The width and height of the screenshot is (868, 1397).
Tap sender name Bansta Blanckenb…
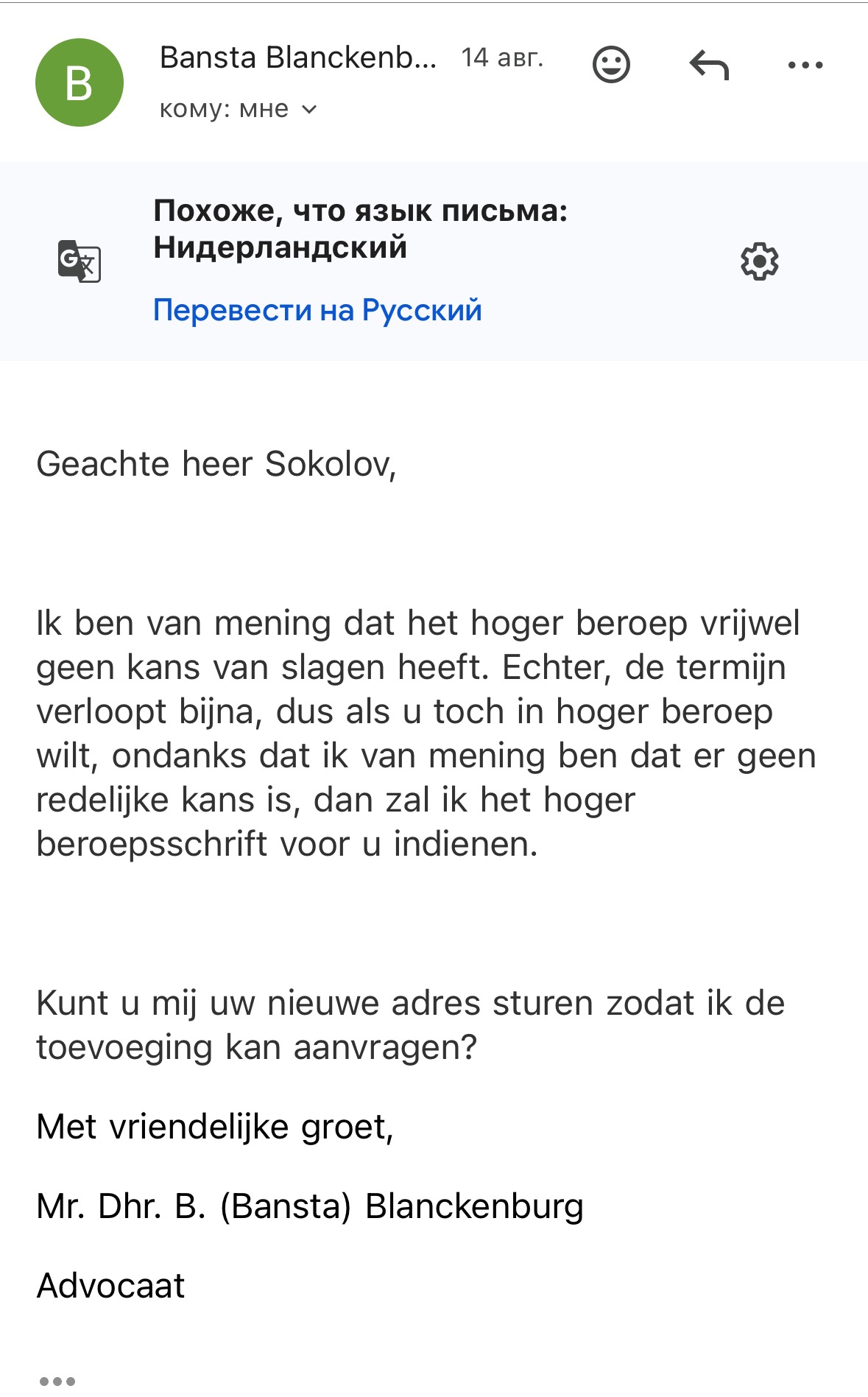[298, 57]
